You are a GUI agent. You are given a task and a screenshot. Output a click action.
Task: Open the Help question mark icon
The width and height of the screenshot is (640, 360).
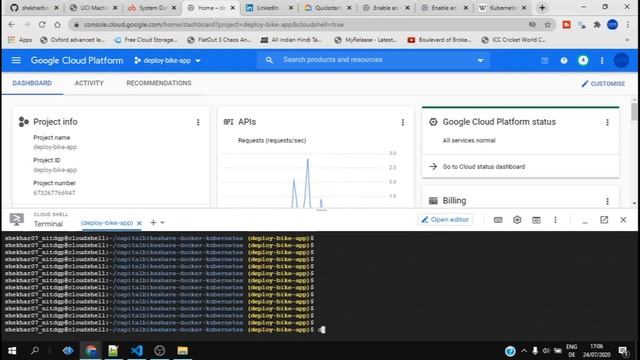click(x=564, y=60)
